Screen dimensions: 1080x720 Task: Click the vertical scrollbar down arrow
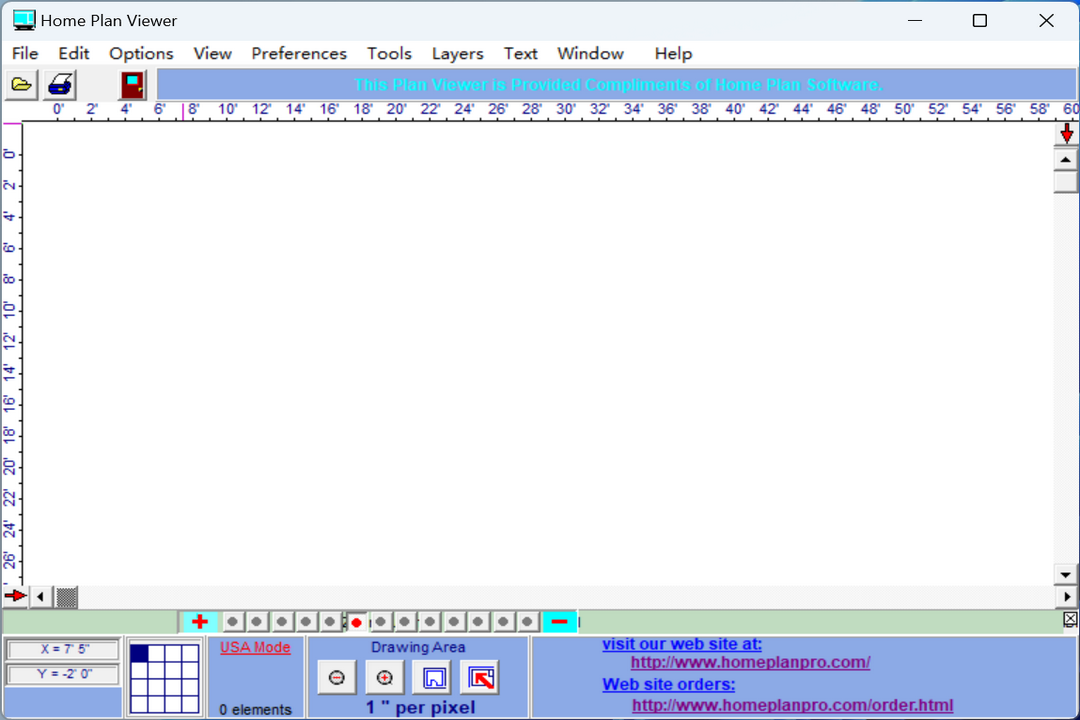pyautogui.click(x=1066, y=575)
